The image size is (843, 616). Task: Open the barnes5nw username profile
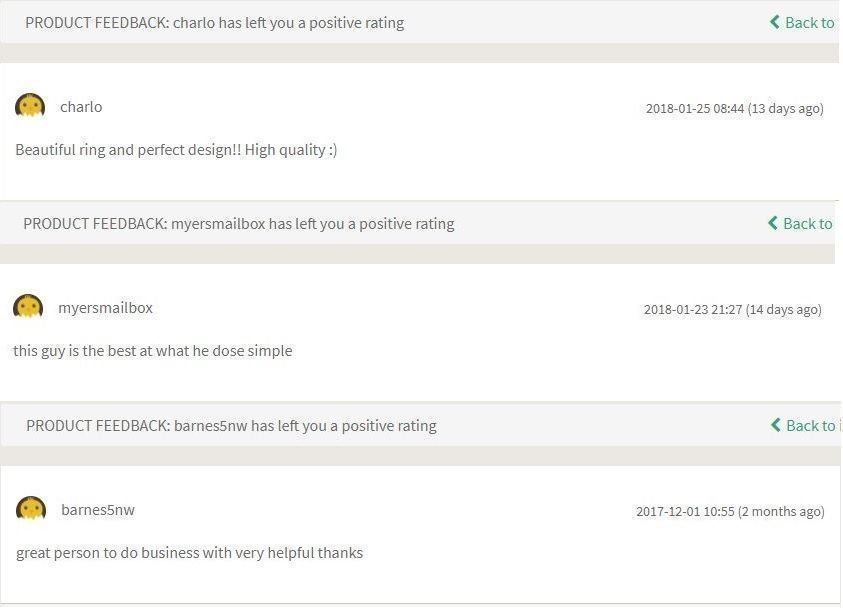(x=98, y=510)
